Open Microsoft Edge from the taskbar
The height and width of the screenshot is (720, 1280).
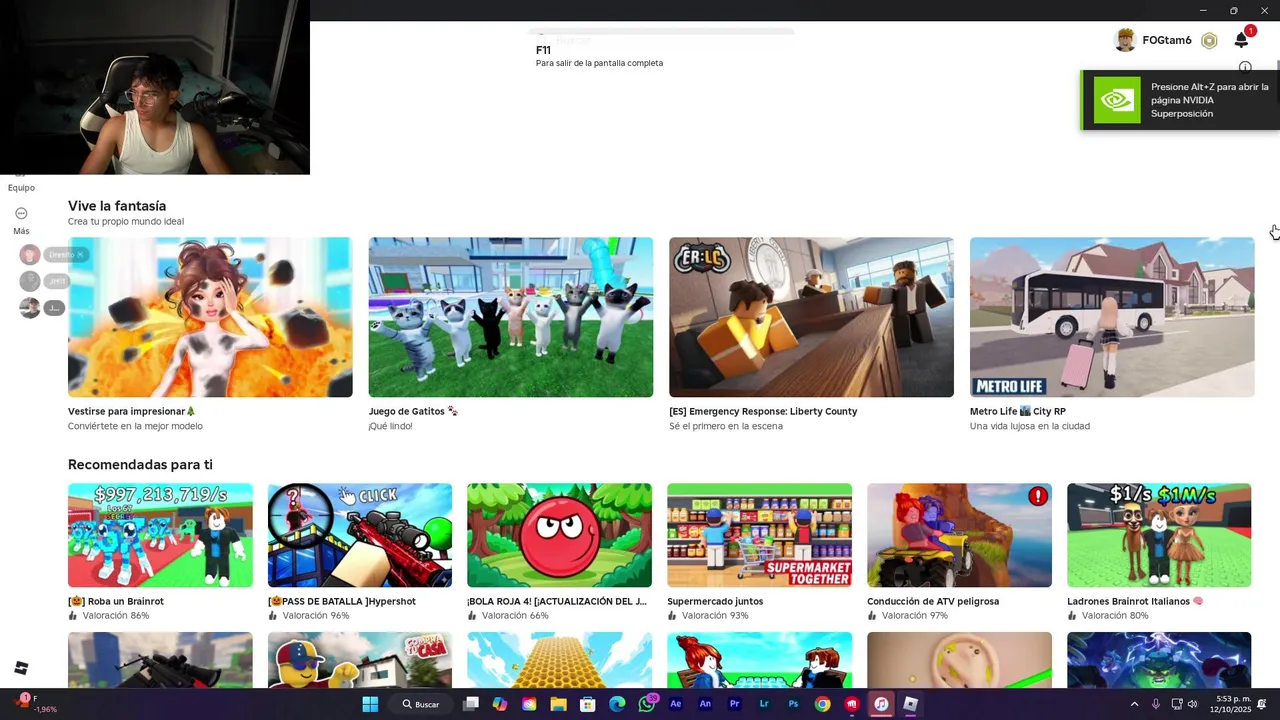[x=617, y=704]
